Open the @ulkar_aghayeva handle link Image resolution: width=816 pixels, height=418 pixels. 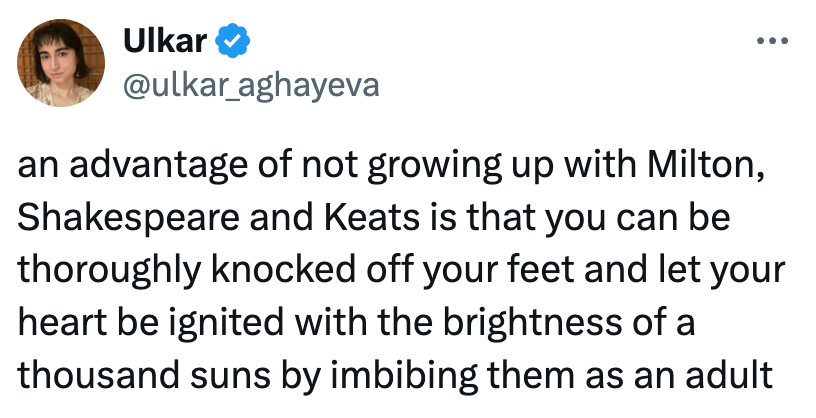pyautogui.click(x=250, y=86)
